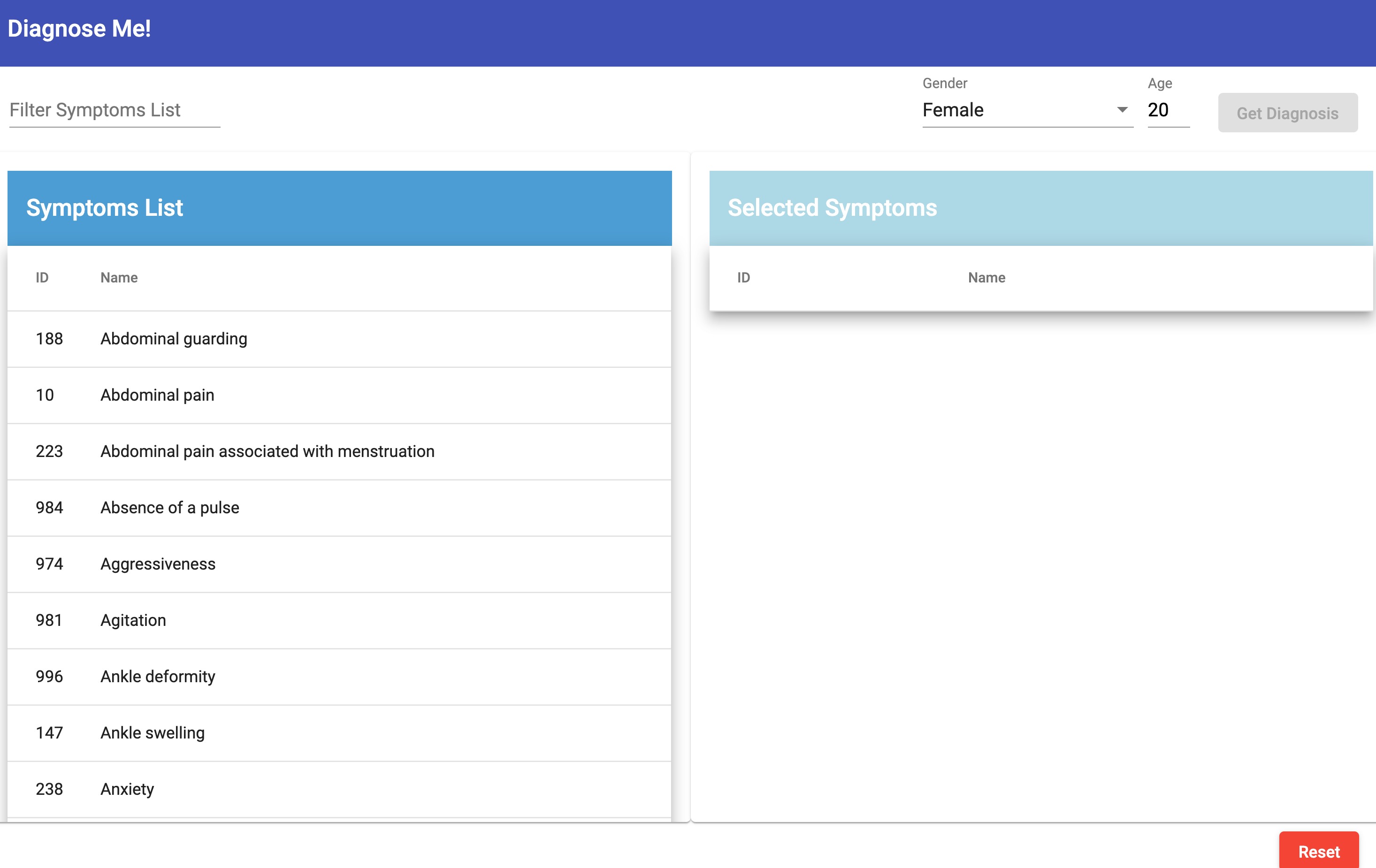Click the Age input field
The width and height of the screenshot is (1376, 868).
tap(1168, 110)
